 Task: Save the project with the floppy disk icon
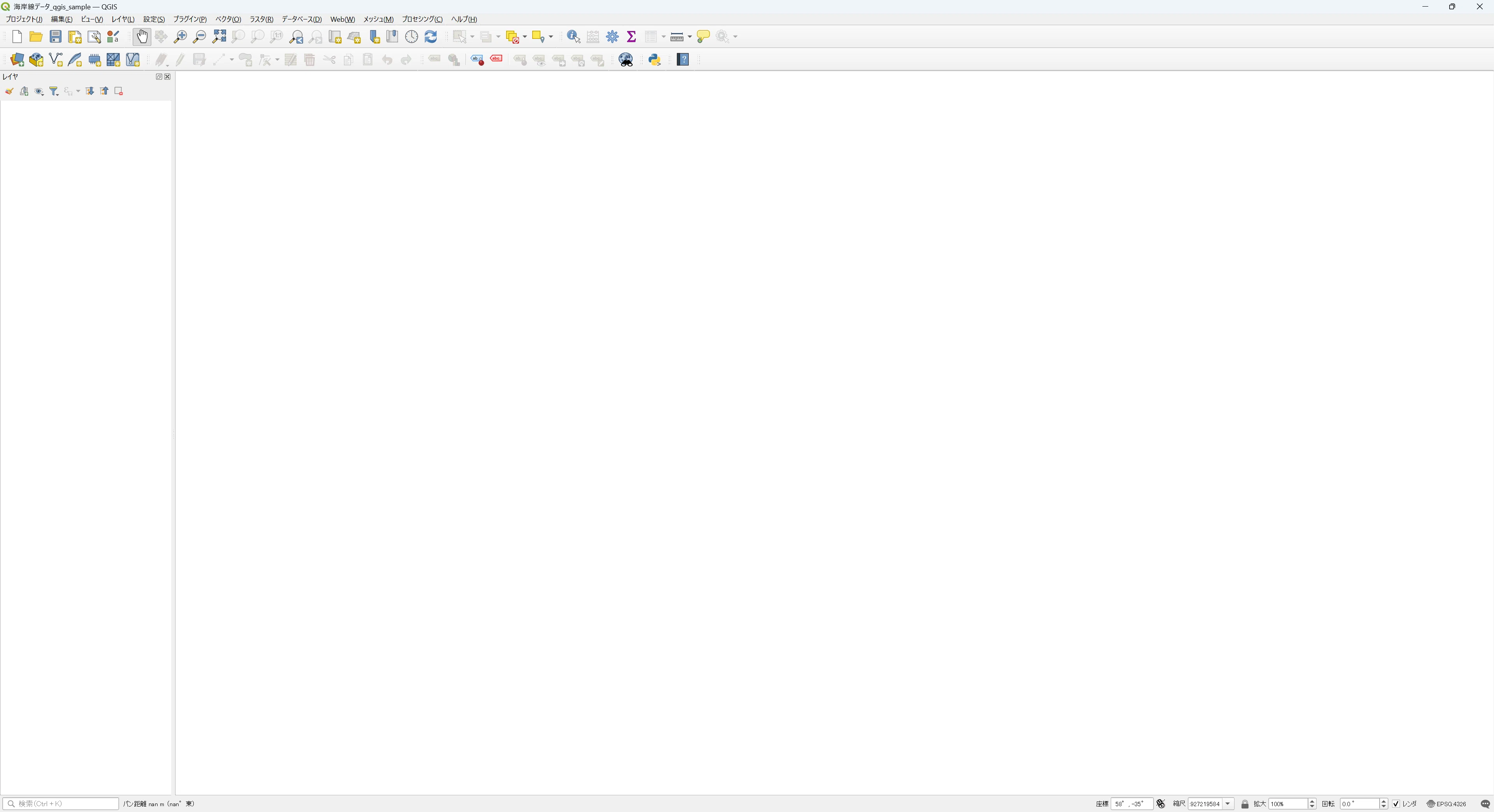point(55,37)
